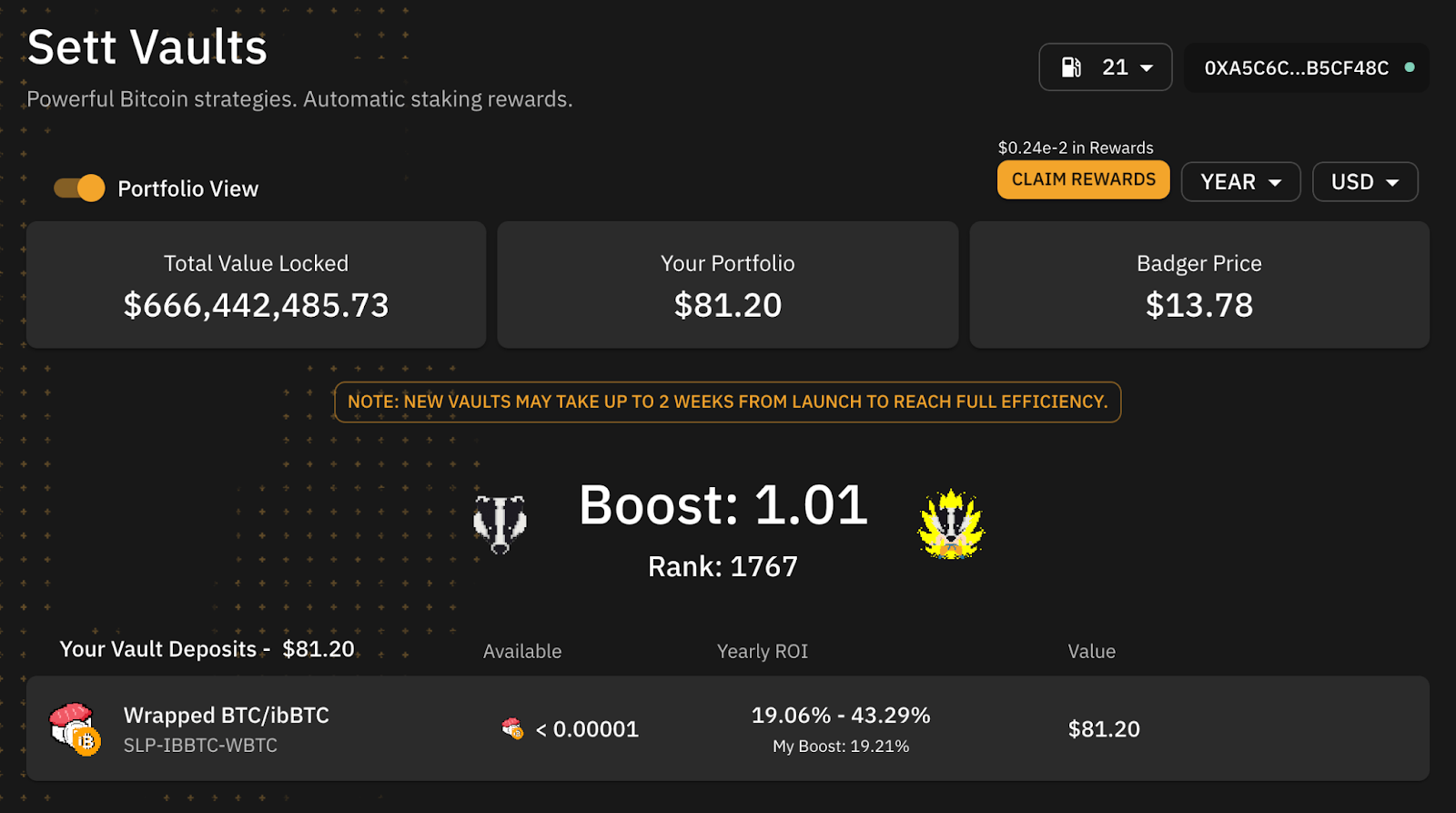This screenshot has width=1456, height=813.
Task: Open the YEAR period dropdown
Action: (x=1240, y=182)
